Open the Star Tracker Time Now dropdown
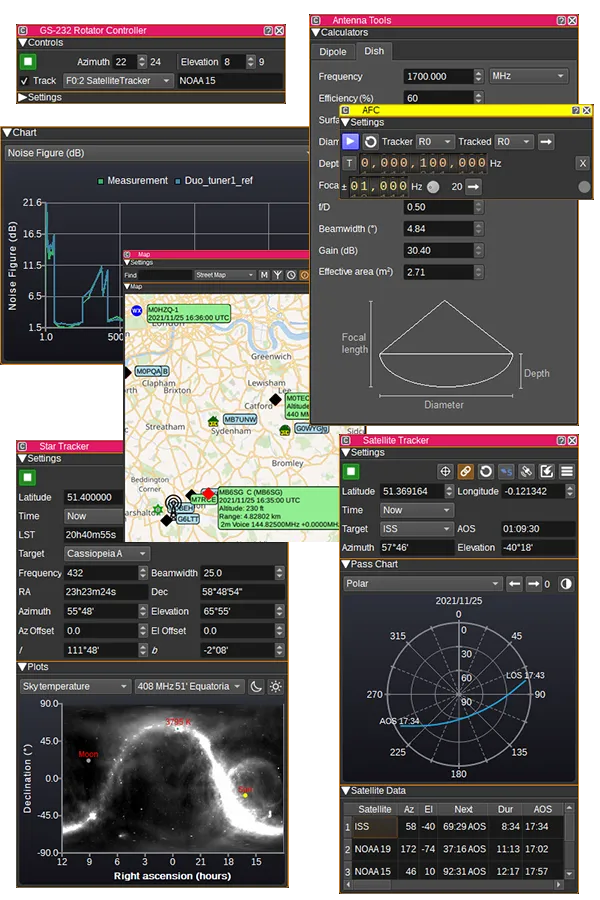Screen dimensions: 600x900 94,516
